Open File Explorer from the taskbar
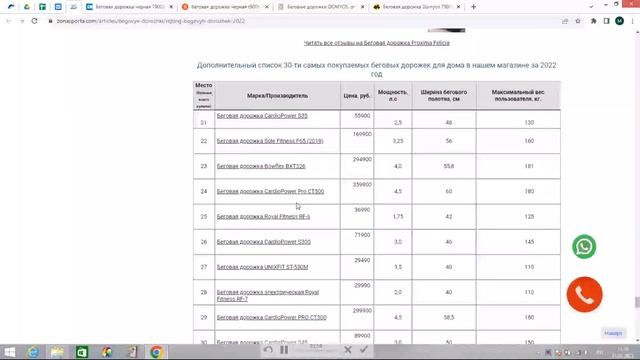This screenshot has height=360, width=640. pos(58,352)
